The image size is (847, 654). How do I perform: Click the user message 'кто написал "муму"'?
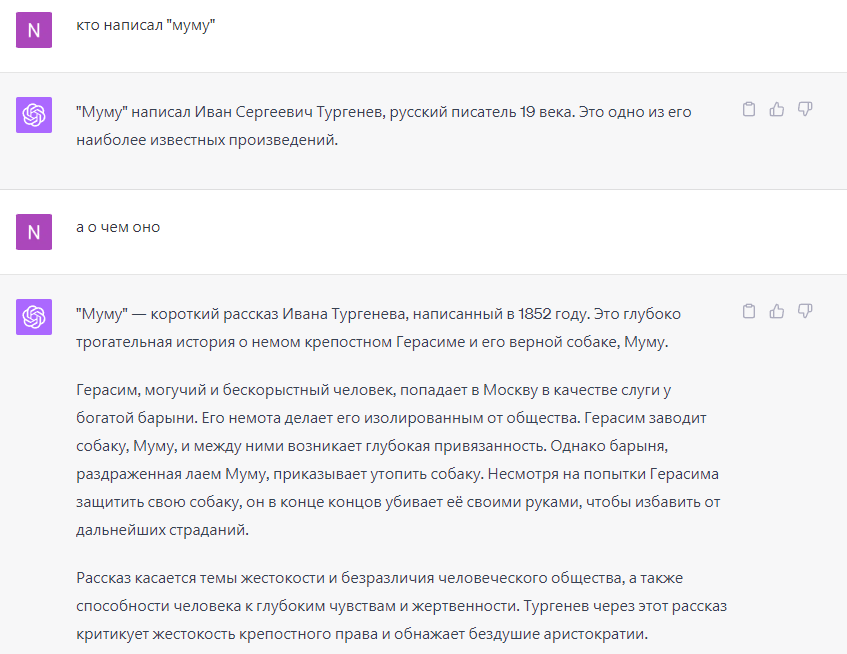[x=146, y=25]
